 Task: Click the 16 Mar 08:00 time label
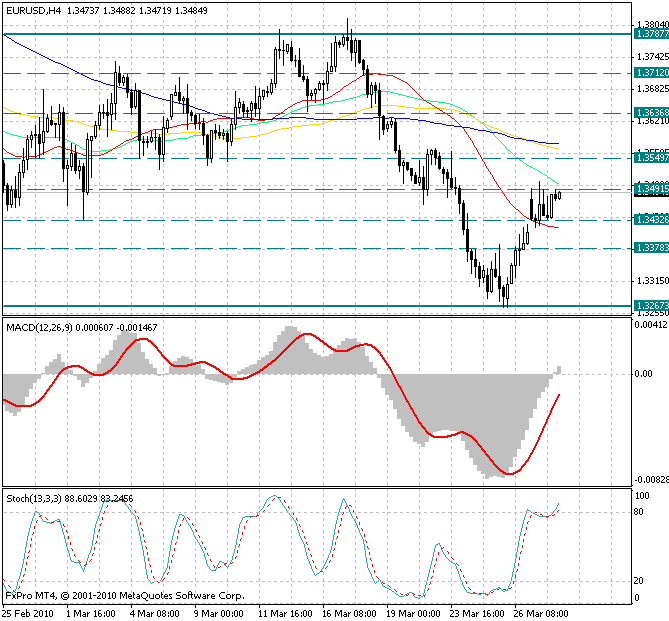[349, 614]
